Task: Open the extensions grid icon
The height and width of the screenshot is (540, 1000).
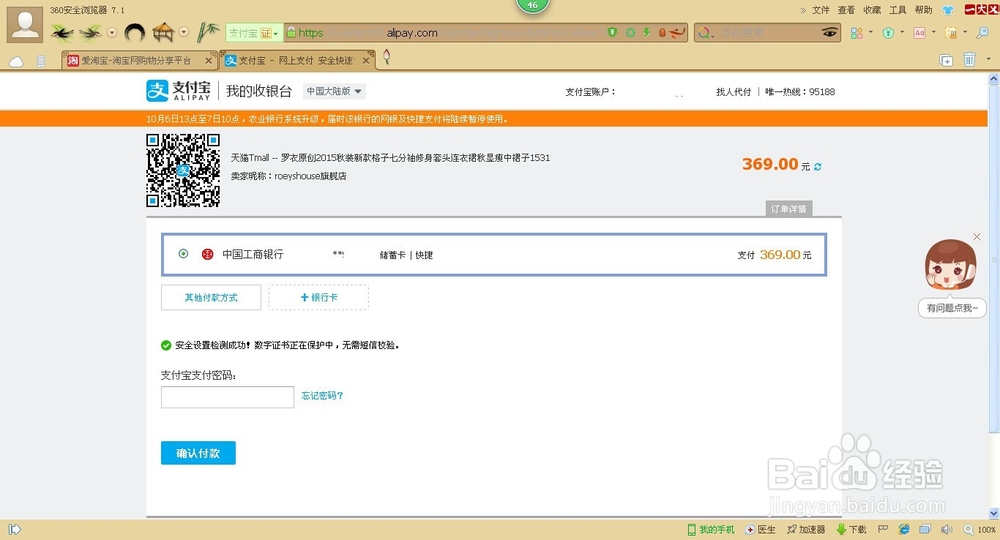Action: point(857,33)
